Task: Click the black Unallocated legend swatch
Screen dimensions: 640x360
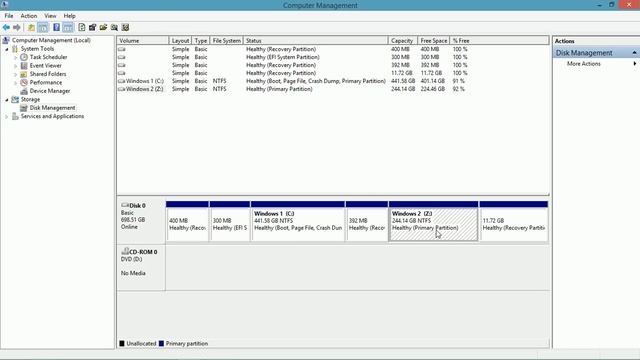Action: 122,343
